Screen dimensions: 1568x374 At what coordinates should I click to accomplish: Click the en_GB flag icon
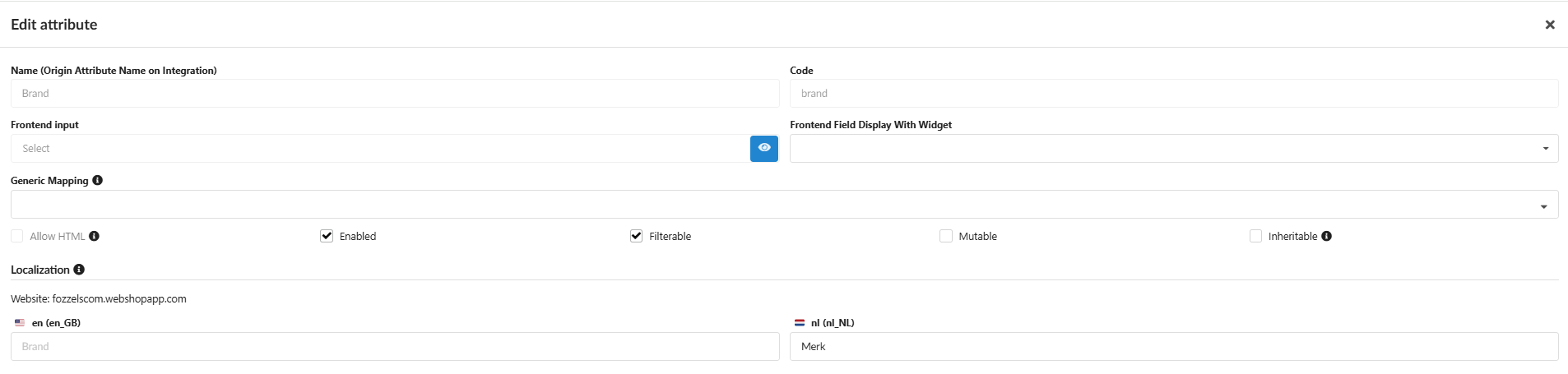20,323
